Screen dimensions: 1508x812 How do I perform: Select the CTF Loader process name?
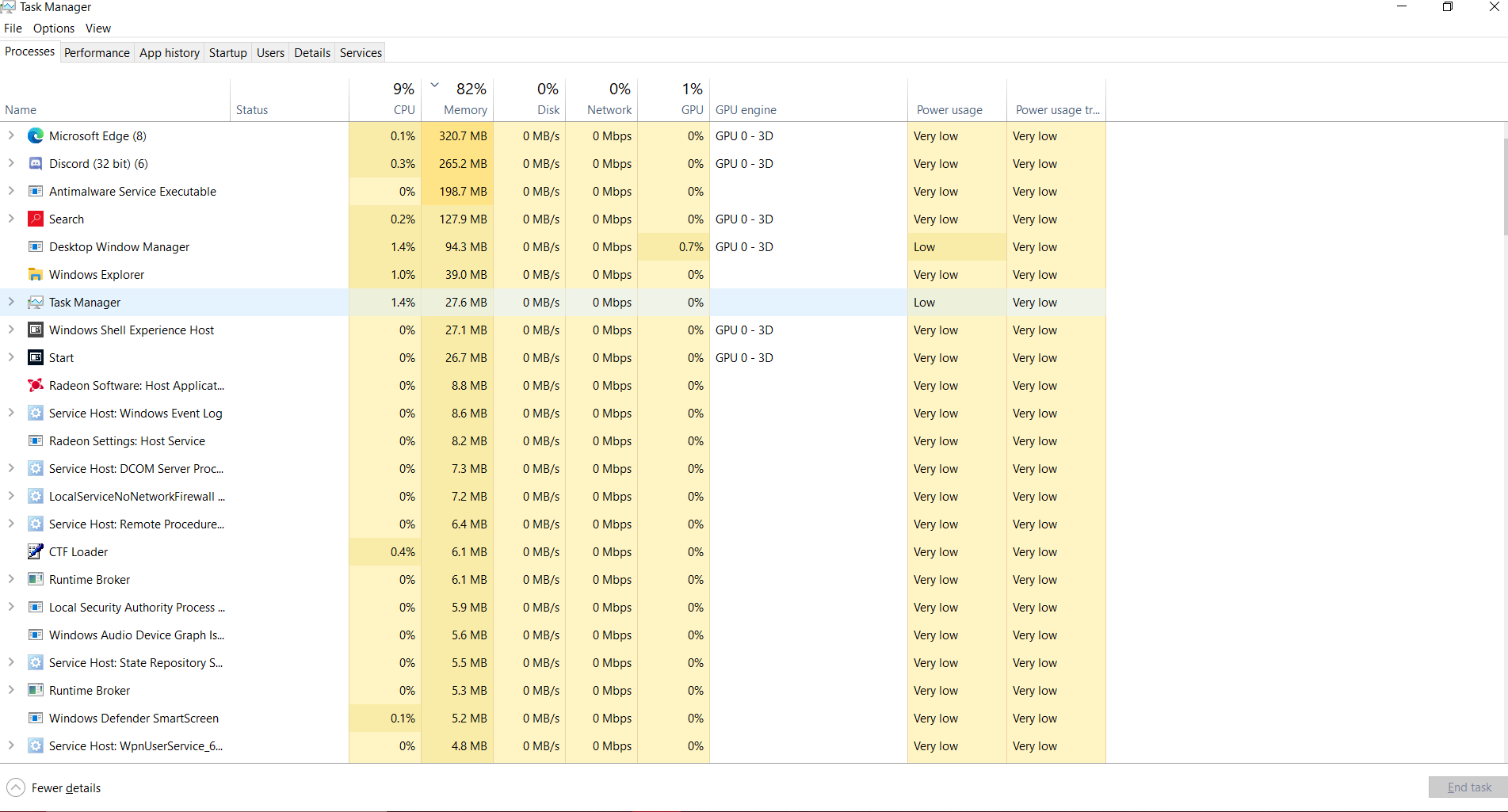pyautogui.click(x=78, y=552)
